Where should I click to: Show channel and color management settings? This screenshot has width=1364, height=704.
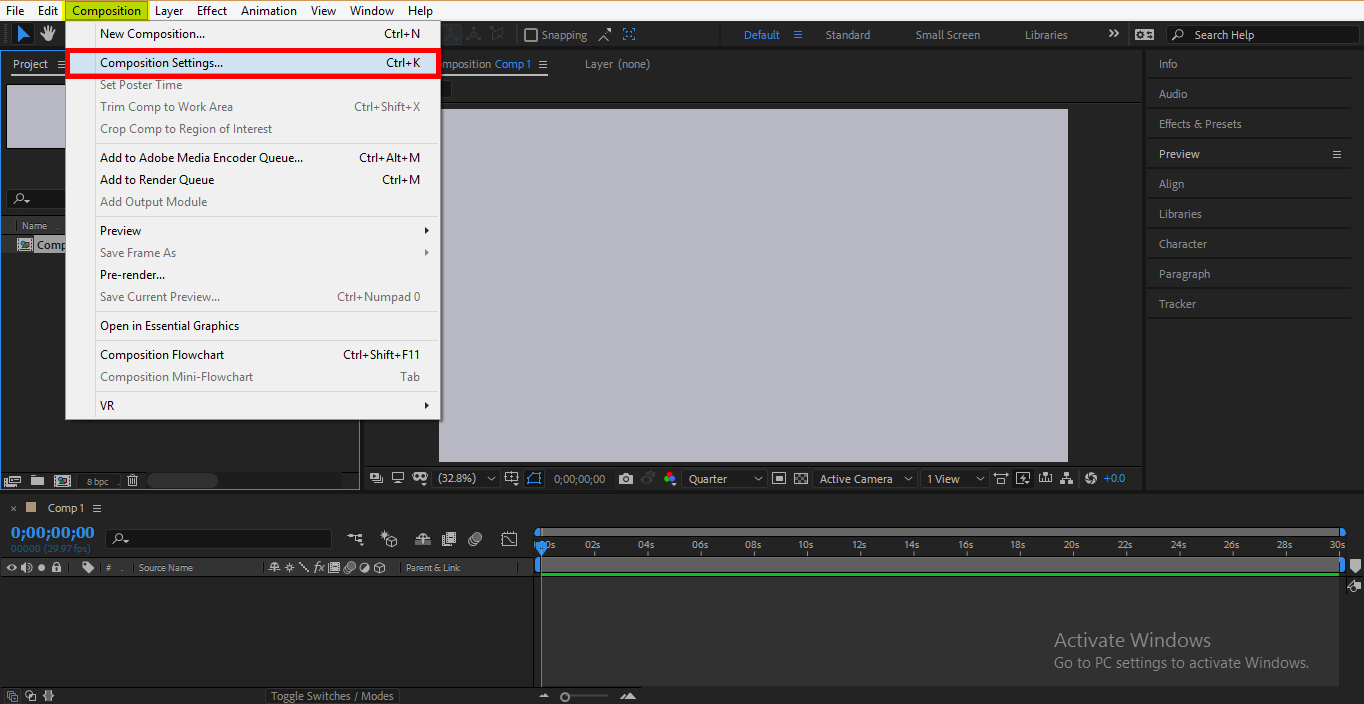pos(670,478)
